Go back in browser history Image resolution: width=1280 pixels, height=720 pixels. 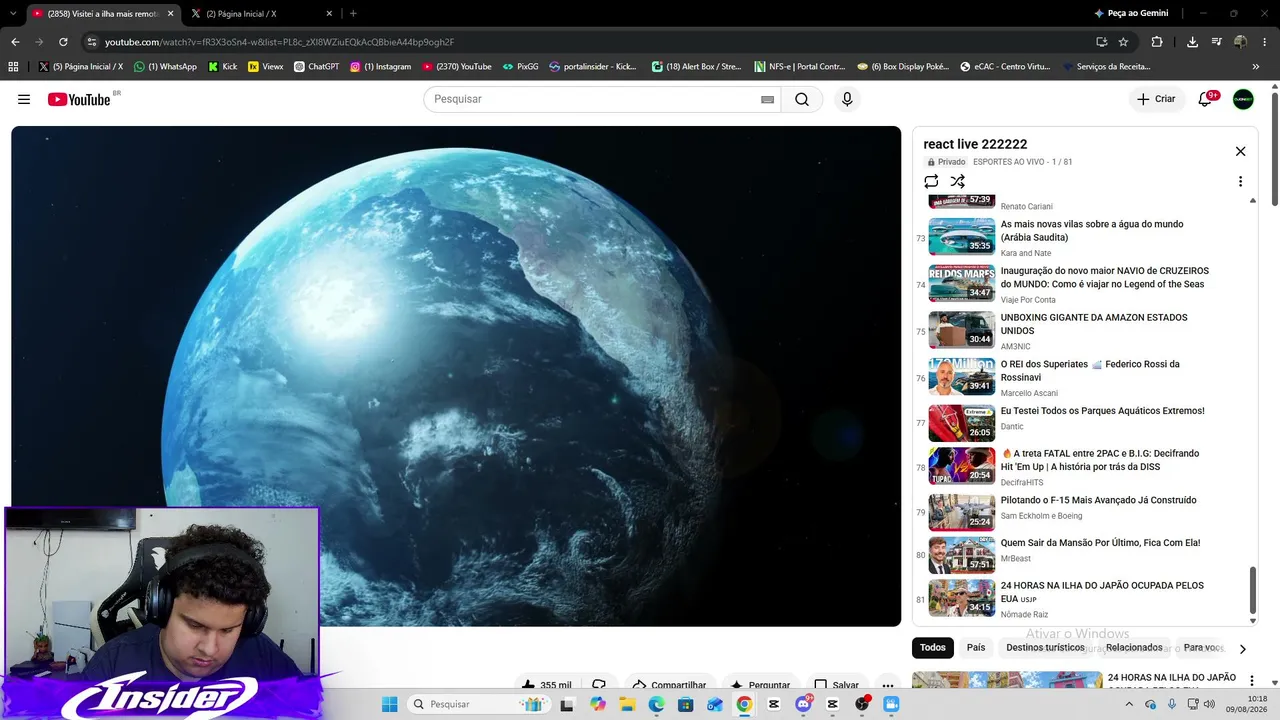pos(15,42)
